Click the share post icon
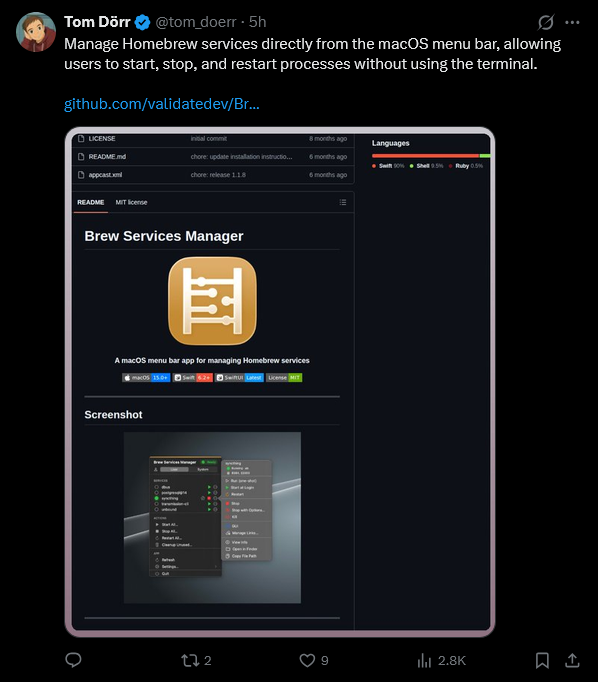Viewport: 598px width, 682px height. click(572, 660)
